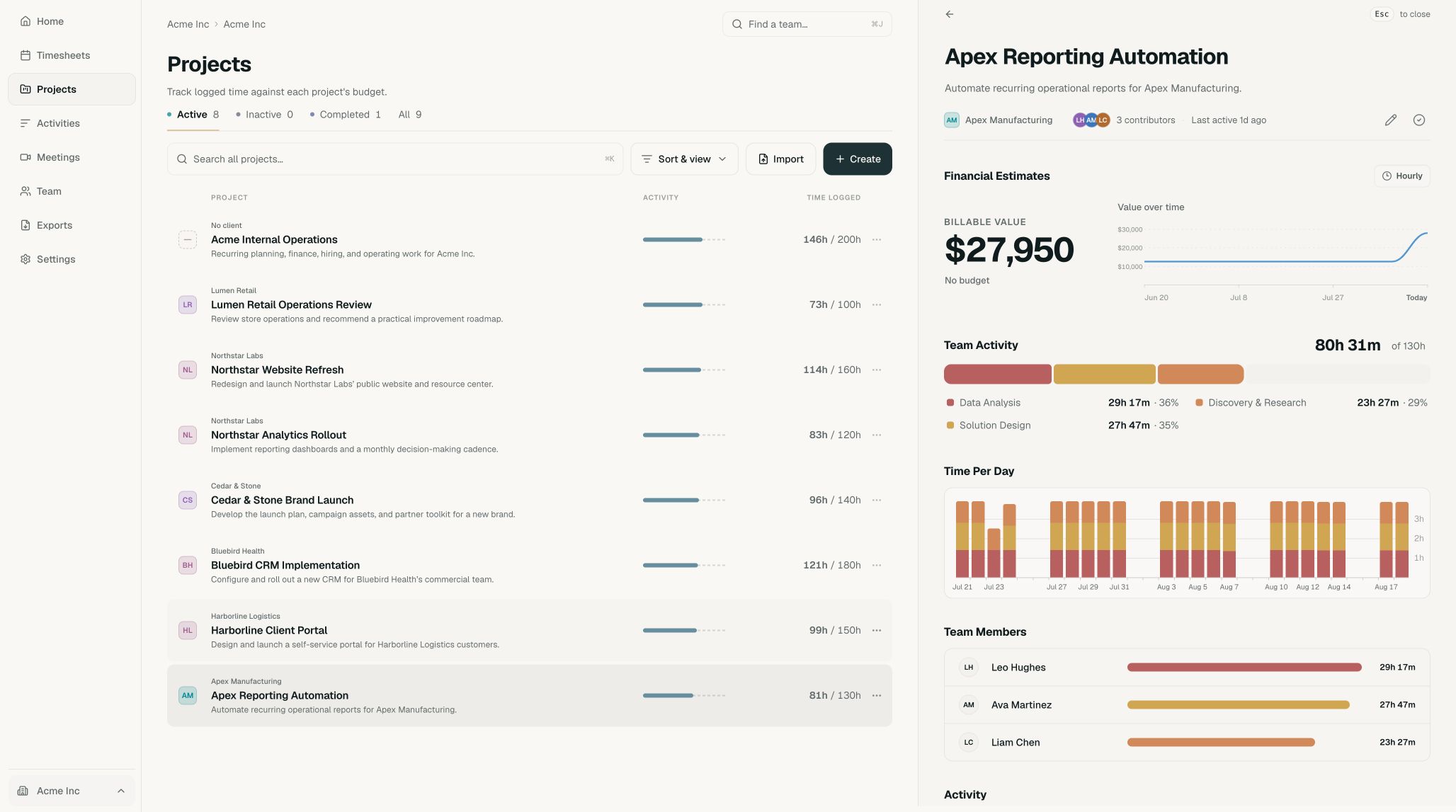1456x812 pixels.
Task: Click Leo Hughes team member row
Action: pos(1187,668)
